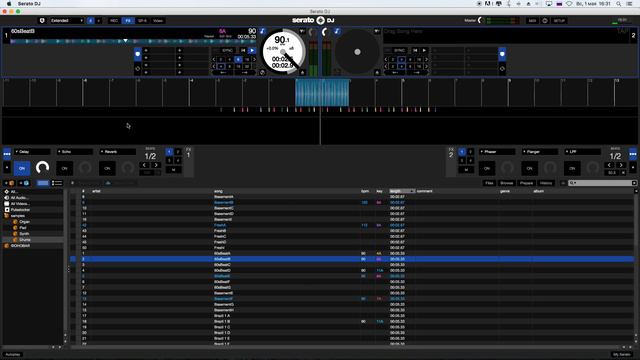Adjust the Delay effect depth knob
The width and height of the screenshot is (640, 360).
click(42, 167)
